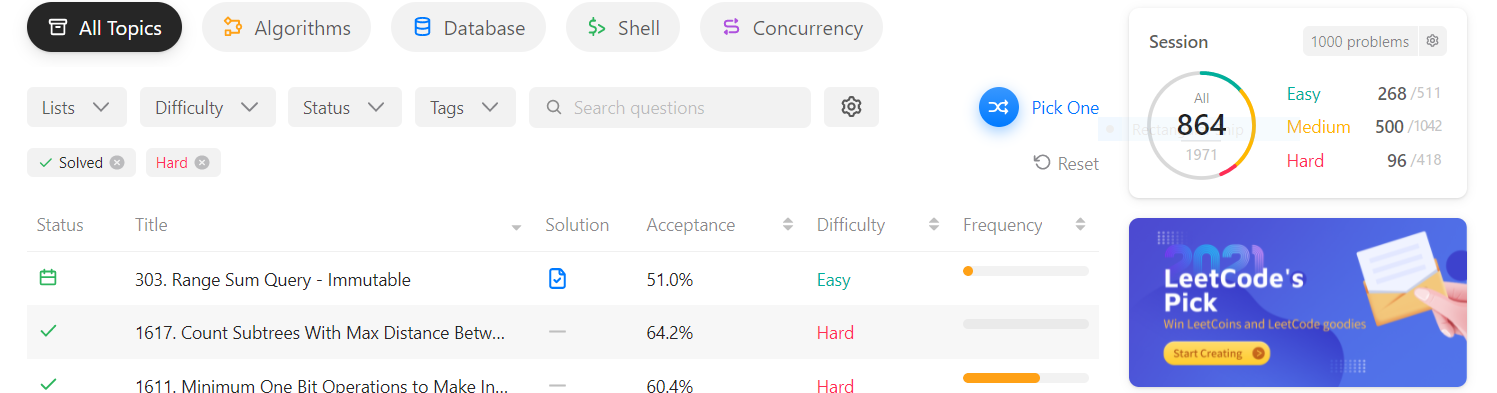Image resolution: width=1497 pixels, height=393 pixels.
Task: Click the Reset undo arrow icon
Action: click(x=1042, y=163)
